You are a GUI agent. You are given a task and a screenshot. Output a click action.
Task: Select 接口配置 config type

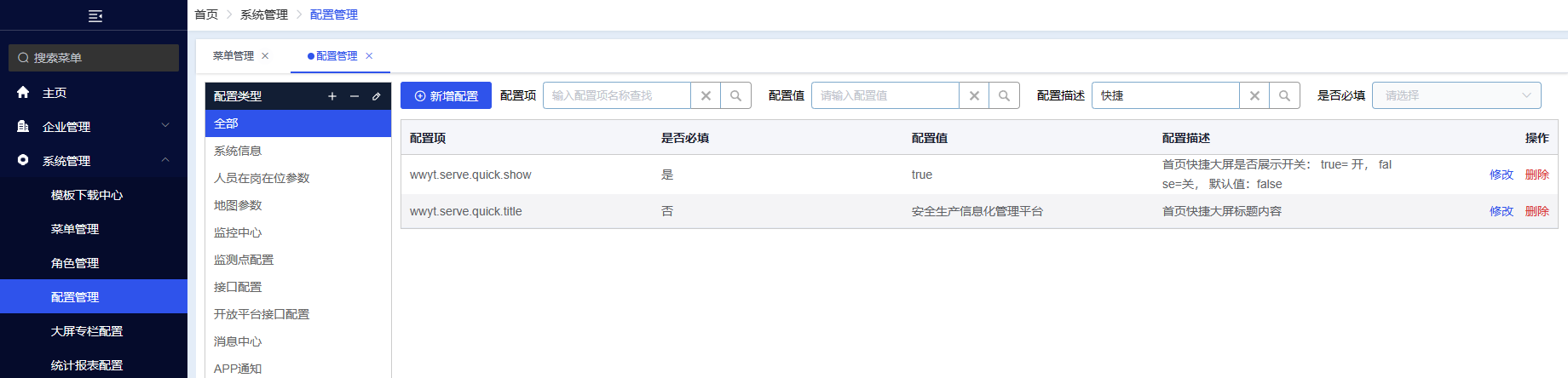298,287
